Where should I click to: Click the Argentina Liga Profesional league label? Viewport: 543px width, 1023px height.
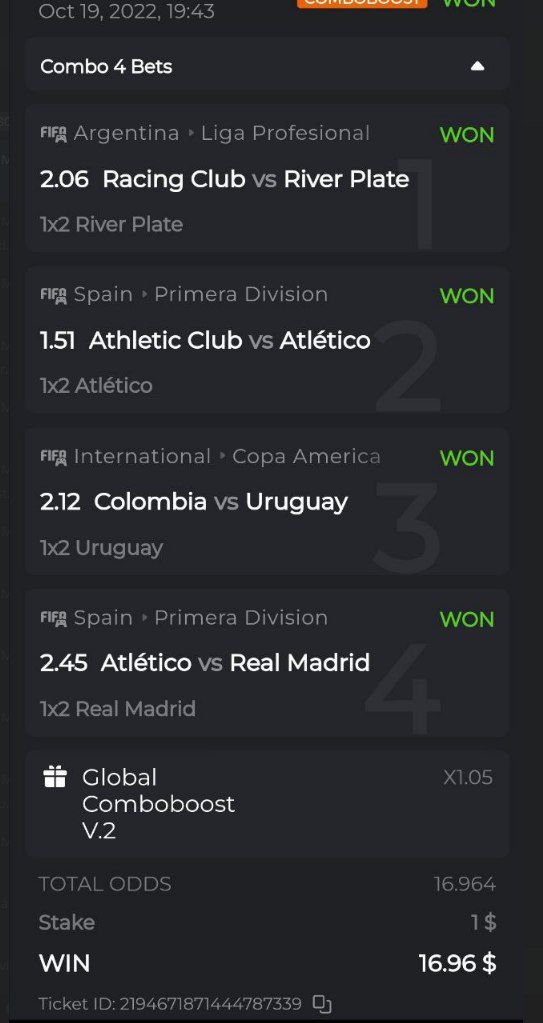coord(222,133)
